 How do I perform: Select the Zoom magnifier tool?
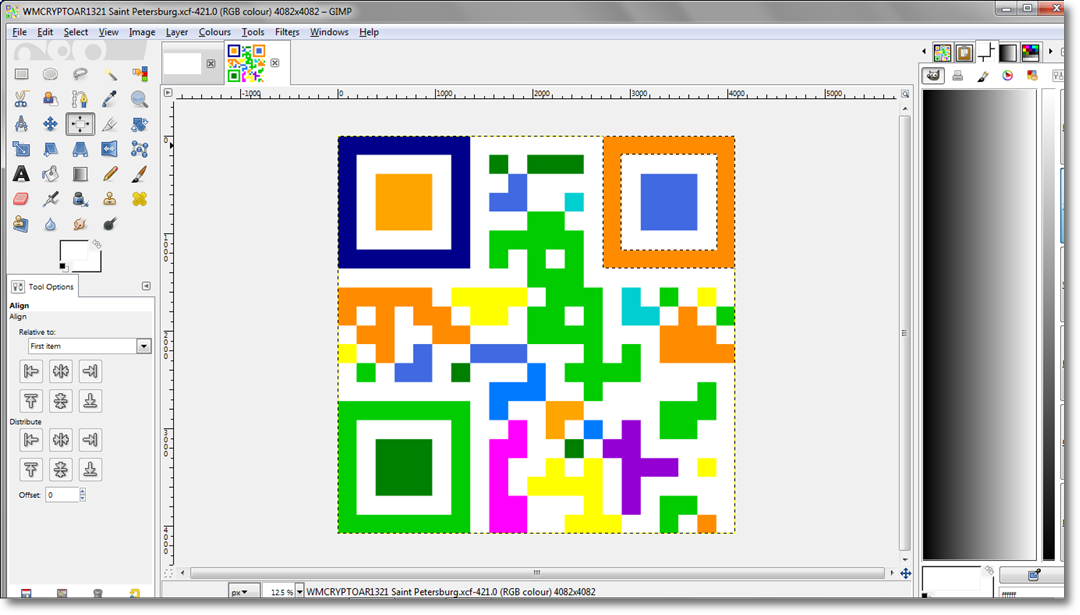(139, 99)
